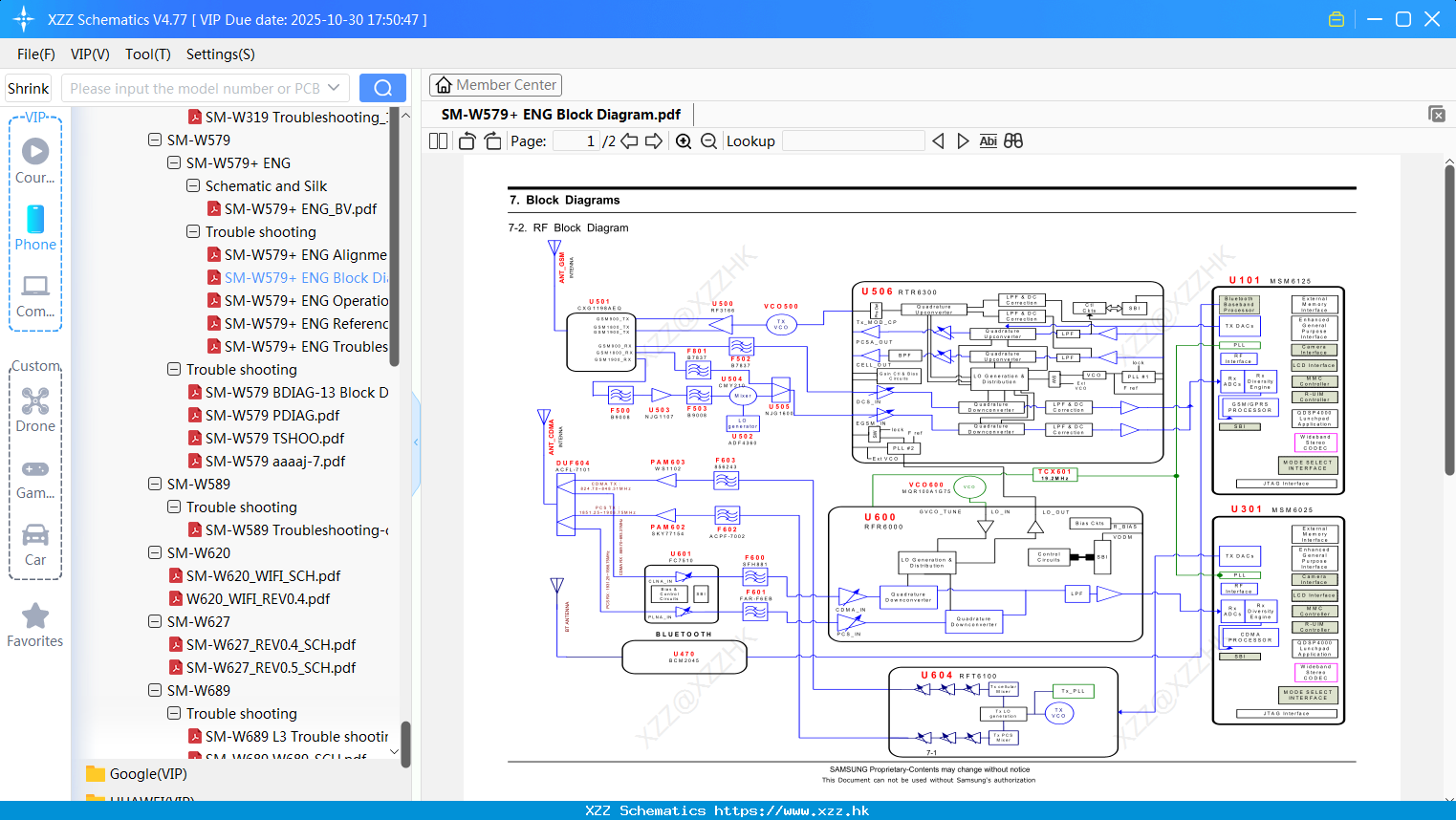Collapse the Schematic and Silk folder
The width and height of the screenshot is (1456, 820).
tap(193, 185)
